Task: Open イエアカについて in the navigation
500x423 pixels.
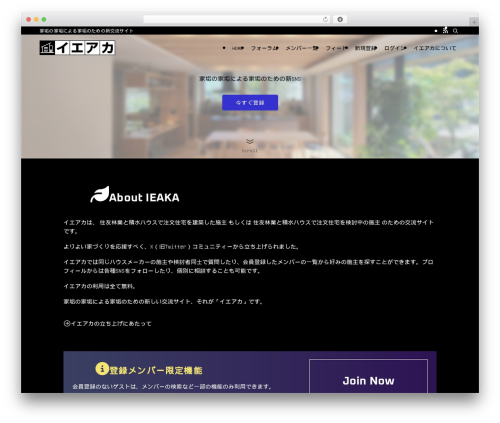Action: pyautogui.click(x=435, y=48)
